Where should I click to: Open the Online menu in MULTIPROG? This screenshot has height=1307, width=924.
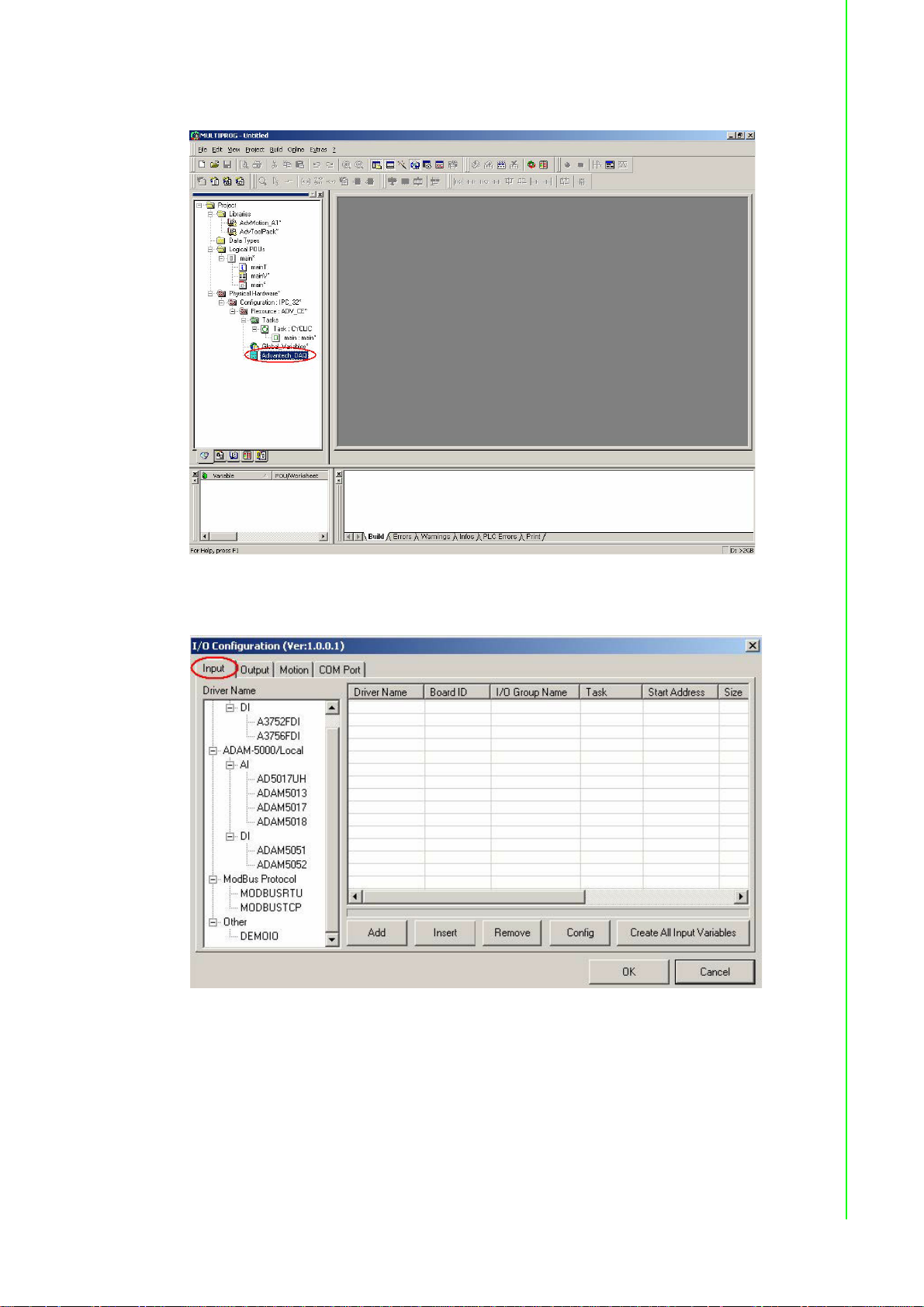296,150
